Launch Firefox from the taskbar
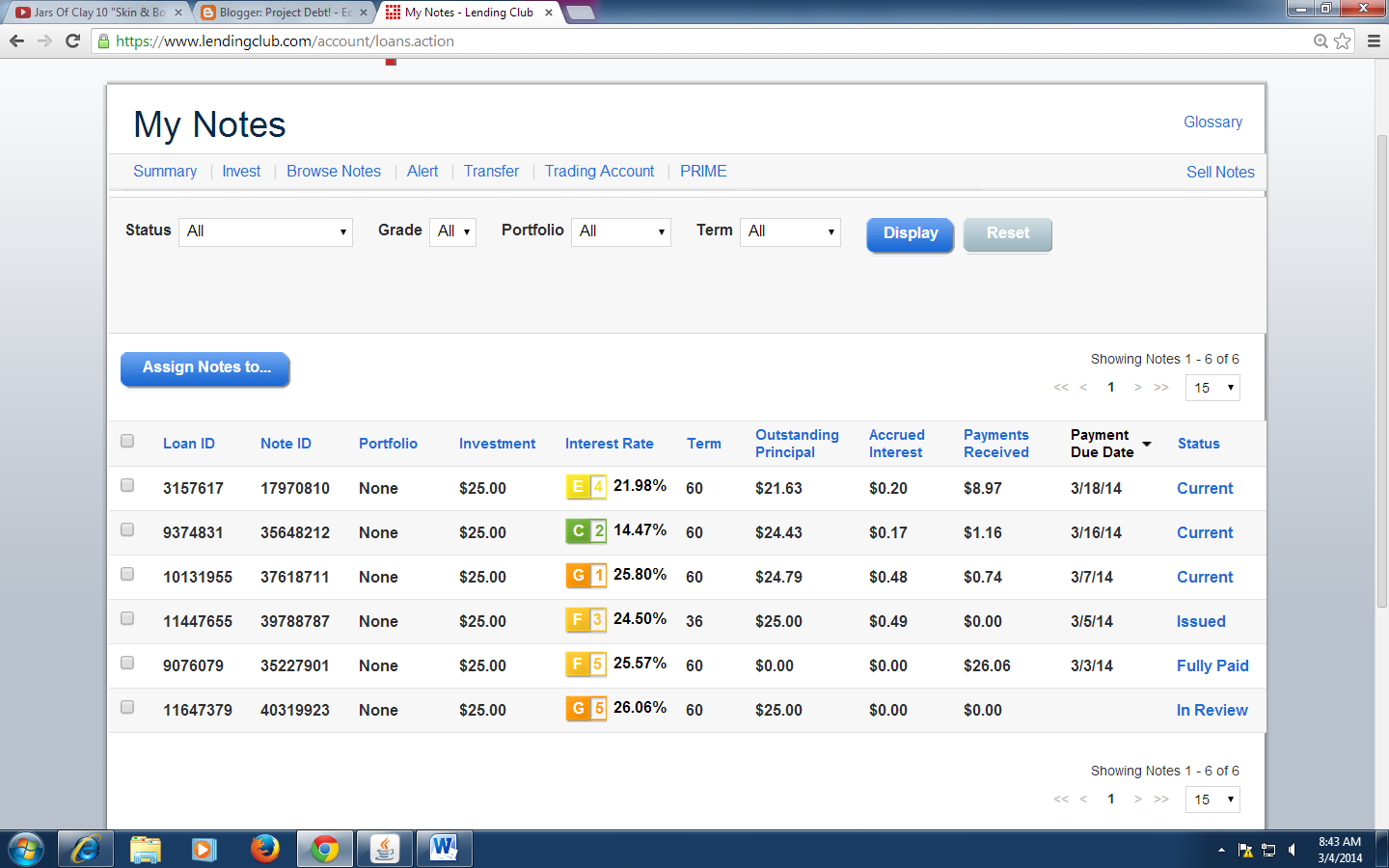The height and width of the screenshot is (868, 1389). [x=264, y=850]
